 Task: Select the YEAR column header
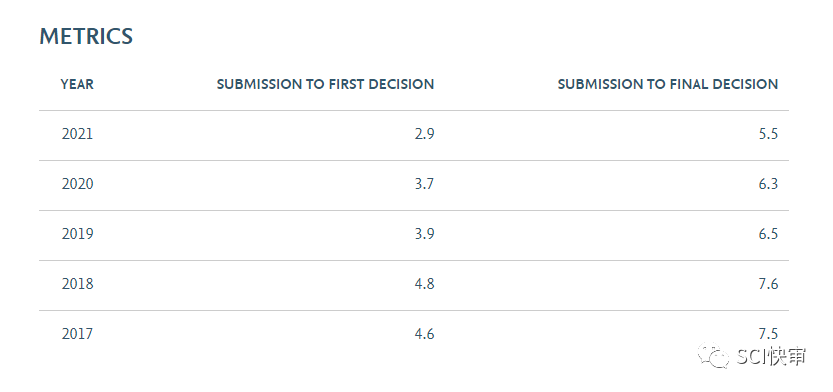pyautogui.click(x=77, y=84)
